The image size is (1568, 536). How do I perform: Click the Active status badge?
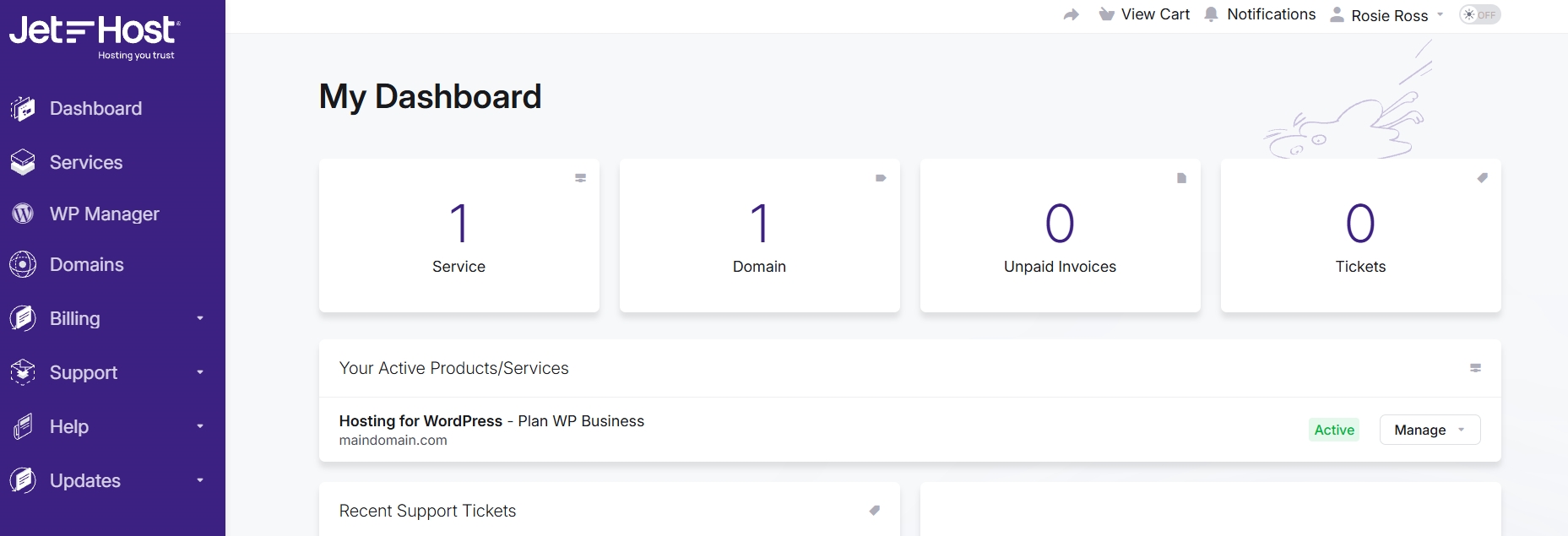pos(1334,430)
